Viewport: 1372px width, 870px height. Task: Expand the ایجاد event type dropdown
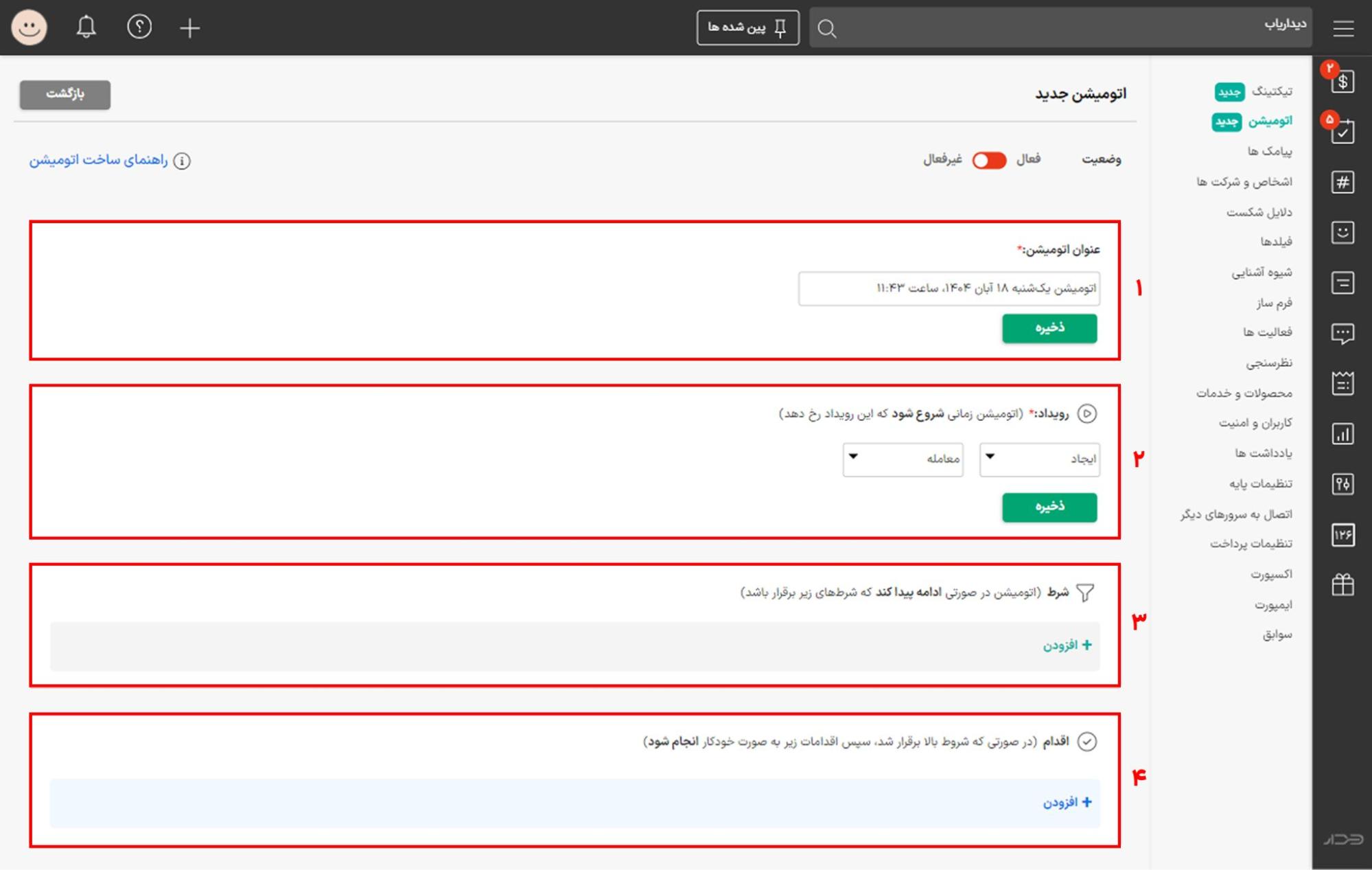click(x=1039, y=459)
